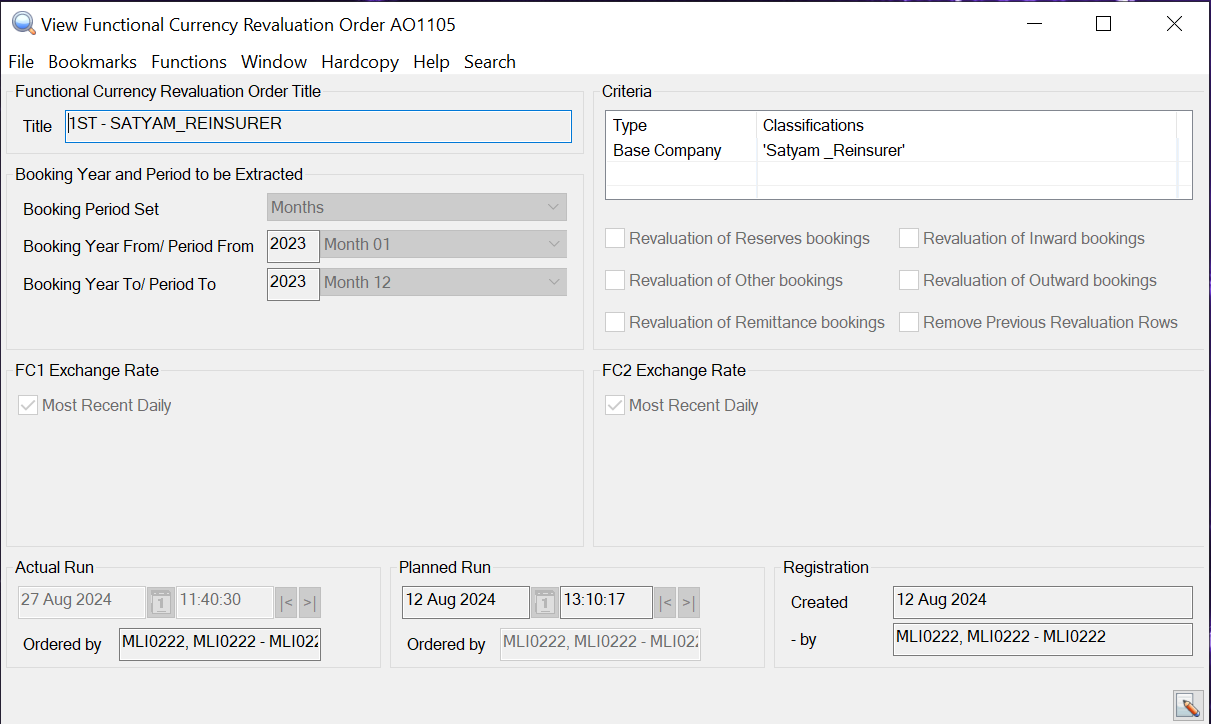The height and width of the screenshot is (724, 1211).
Task: Open the Period To Month 12 dropdown
Action: [443, 283]
